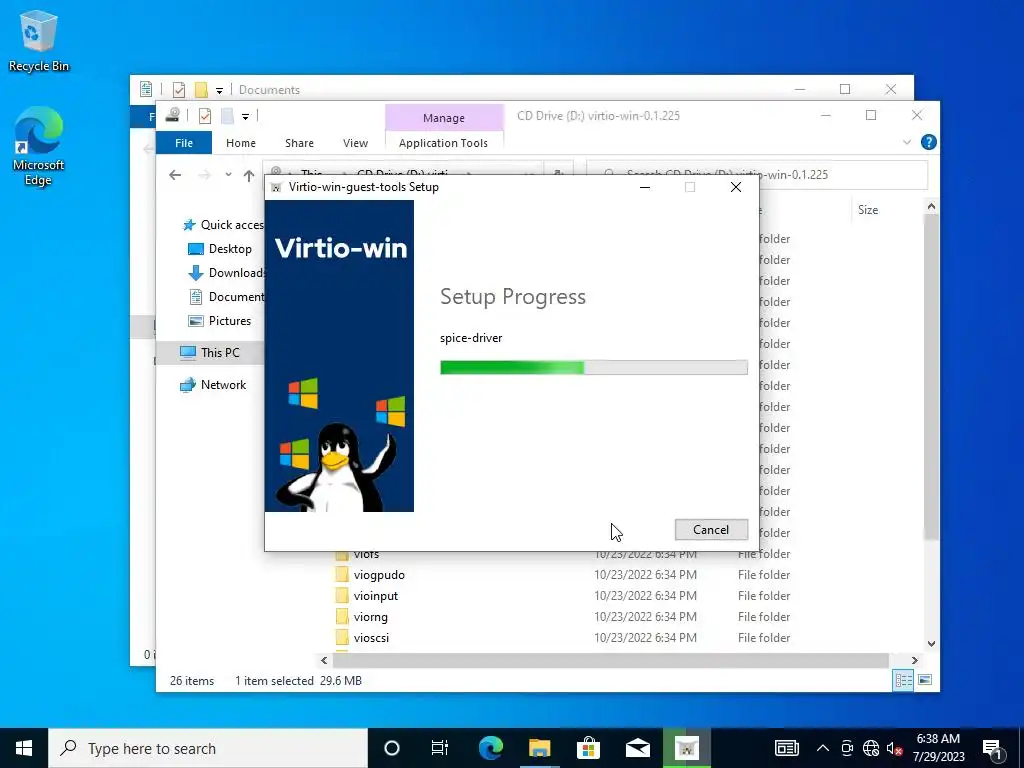
Task: Launch Edge from the taskbar
Action: click(x=490, y=748)
